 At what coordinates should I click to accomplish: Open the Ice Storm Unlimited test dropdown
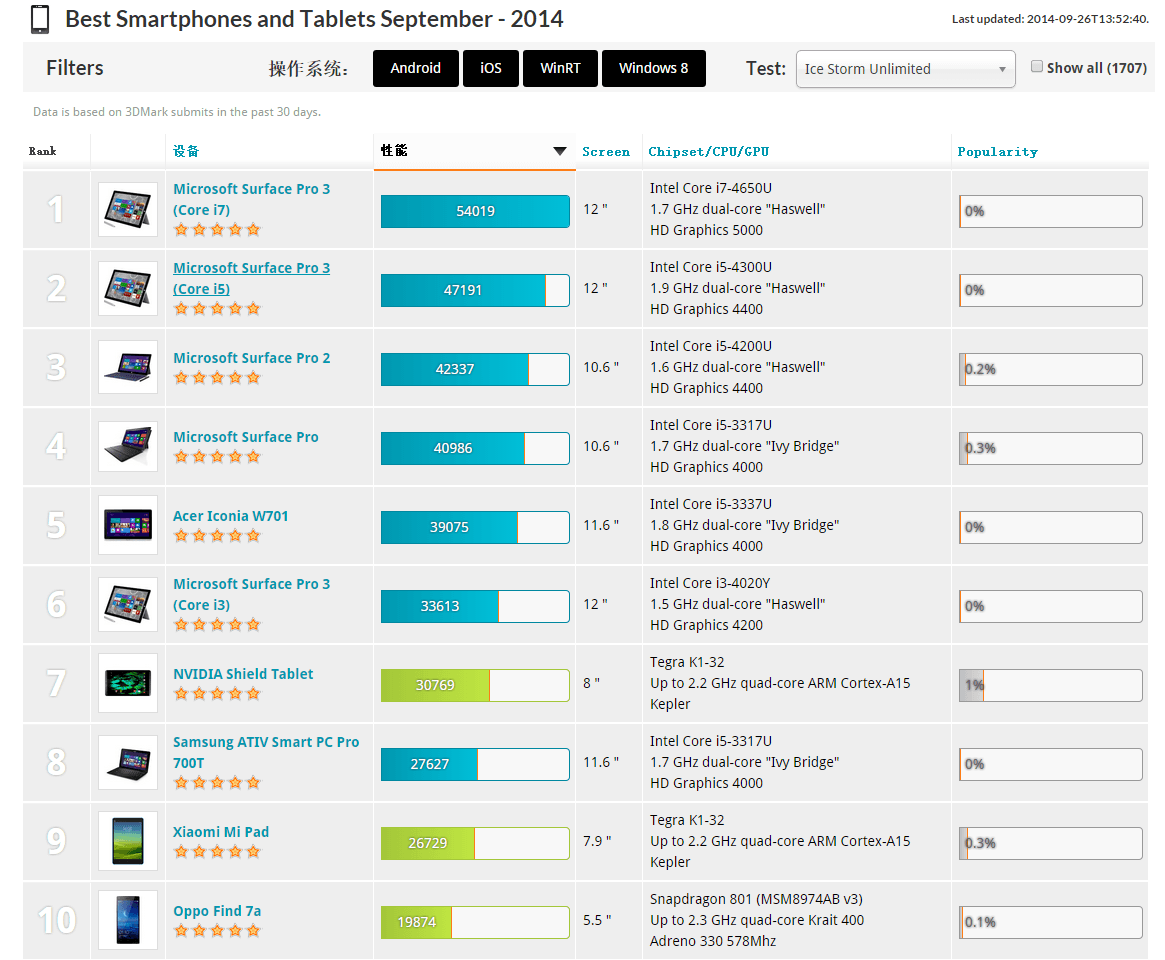pos(905,69)
